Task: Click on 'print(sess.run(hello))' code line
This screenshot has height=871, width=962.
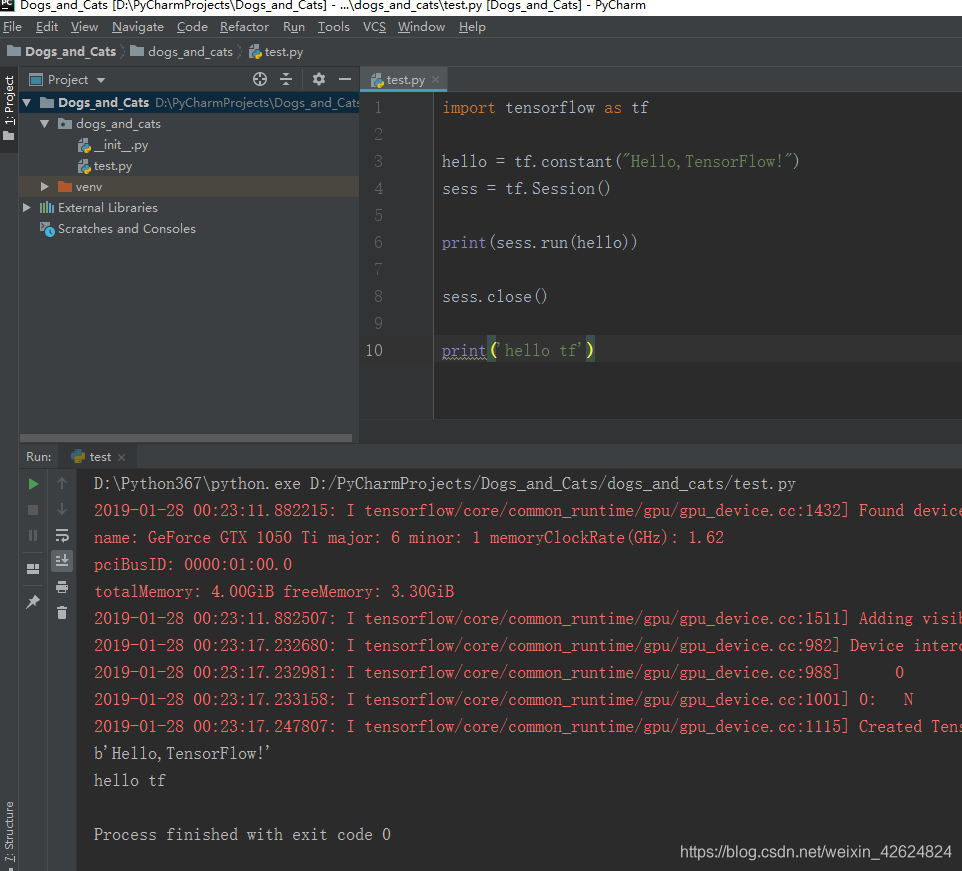Action: click(539, 243)
